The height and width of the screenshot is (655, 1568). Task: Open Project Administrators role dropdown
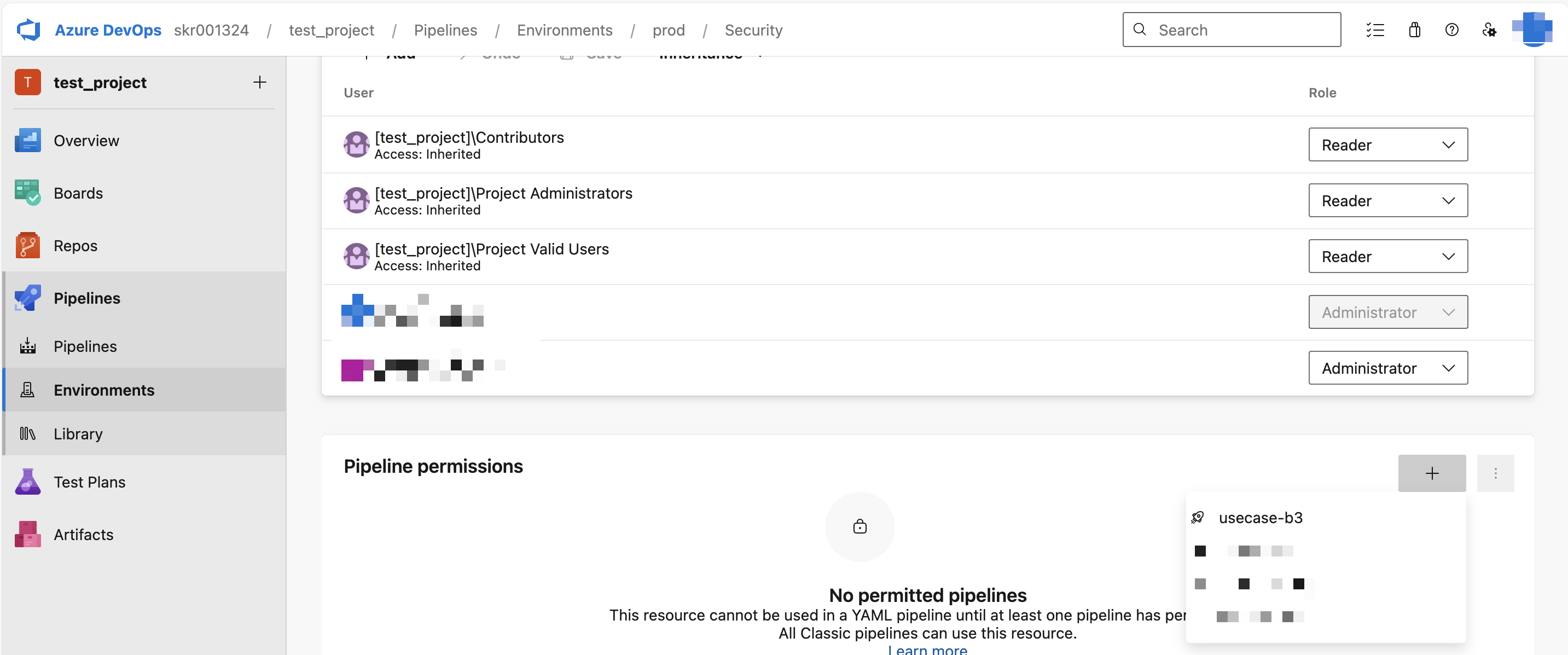pos(1388,200)
